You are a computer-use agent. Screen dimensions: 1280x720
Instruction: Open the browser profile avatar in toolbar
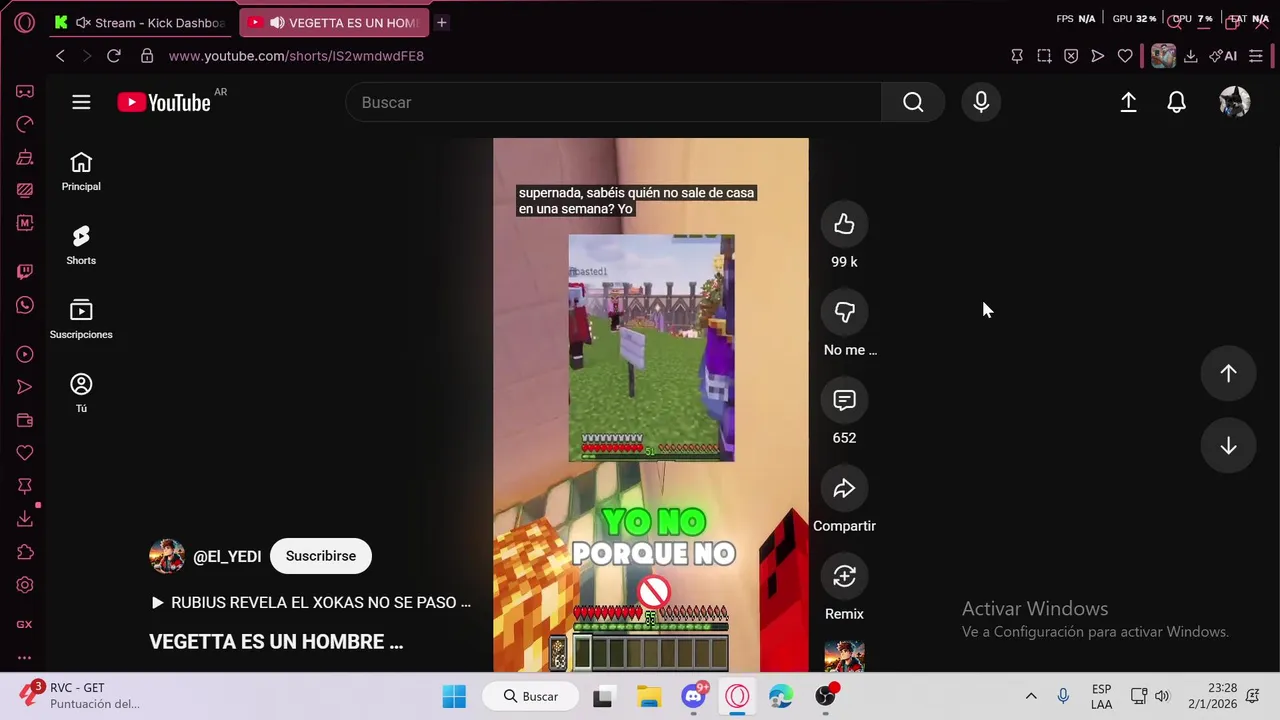point(1163,56)
